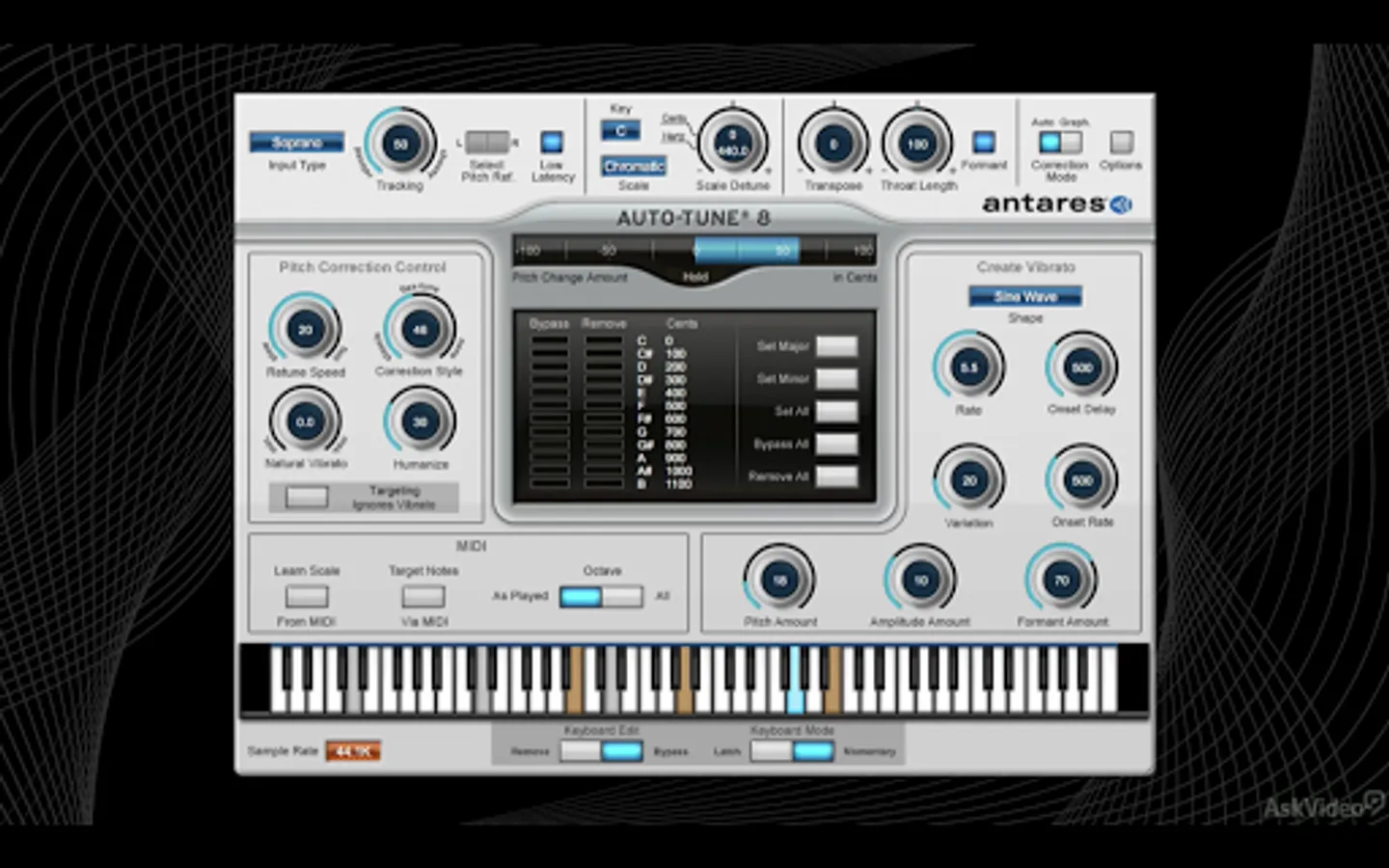
Task: Click the Antares logo
Action: pyautogui.click(x=1056, y=203)
